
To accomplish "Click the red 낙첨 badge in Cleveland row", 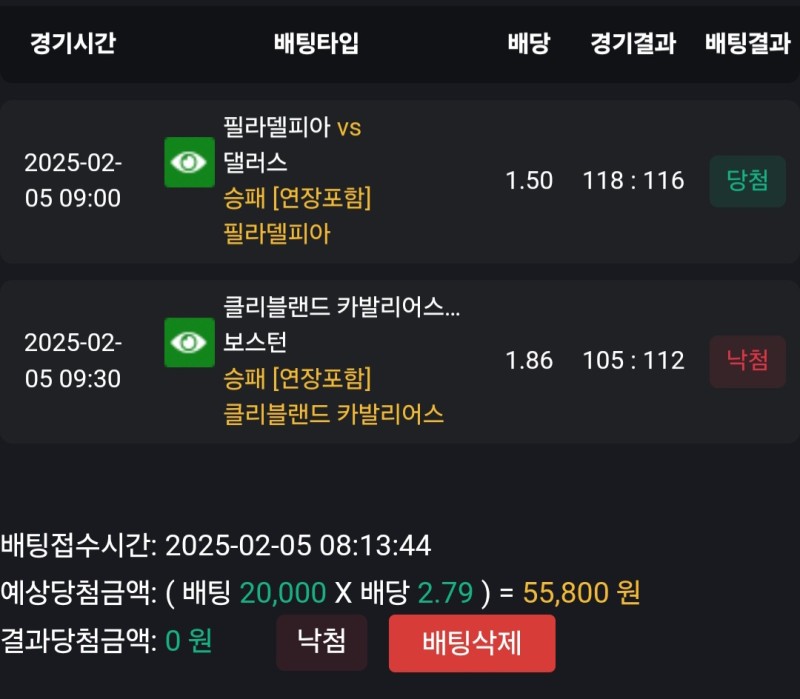I will 747,361.
